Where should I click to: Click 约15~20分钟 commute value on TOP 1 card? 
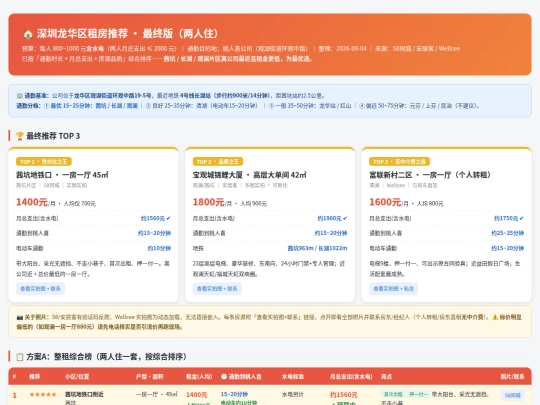click(154, 233)
